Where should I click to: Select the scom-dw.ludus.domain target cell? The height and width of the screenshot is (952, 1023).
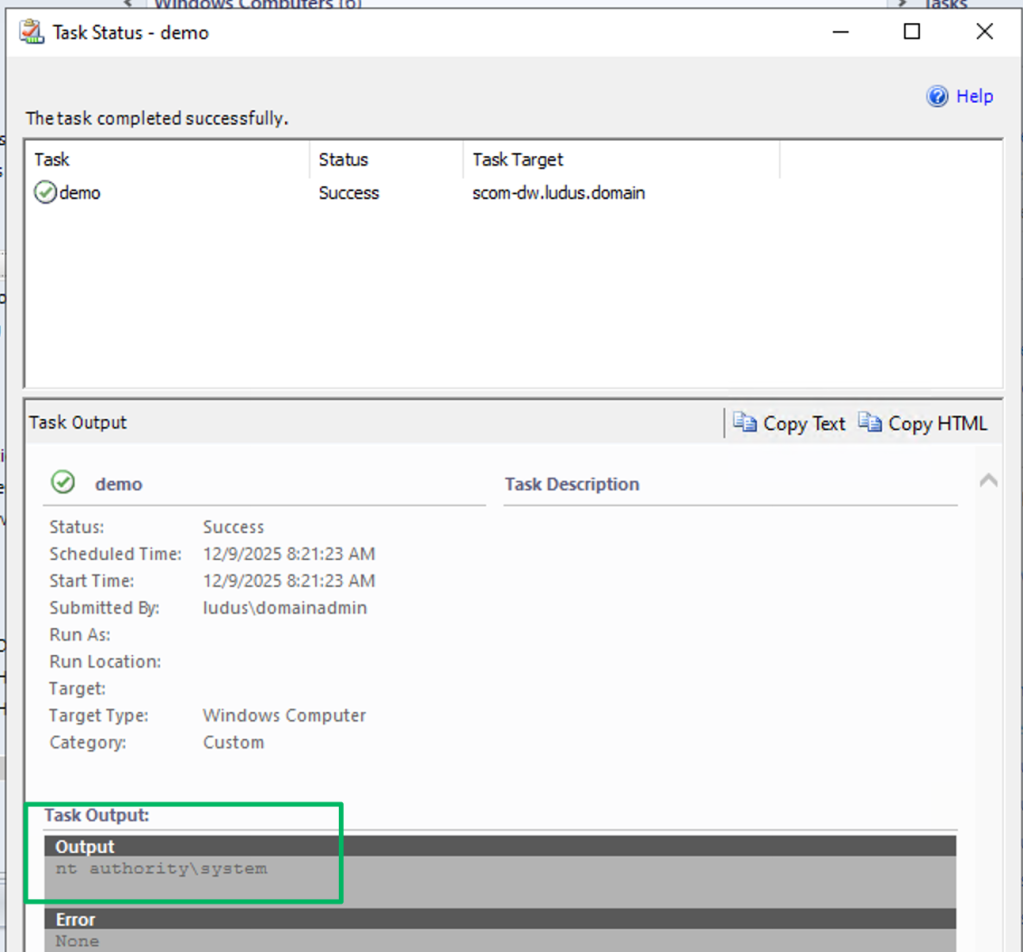point(558,193)
